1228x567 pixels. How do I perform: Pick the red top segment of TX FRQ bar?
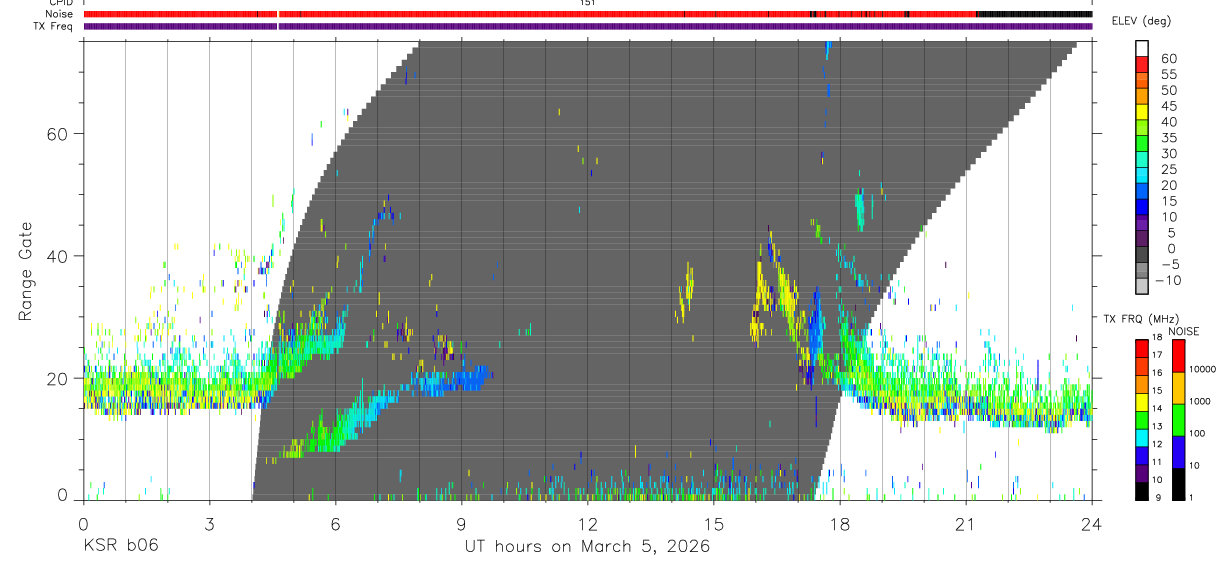tap(1142, 348)
